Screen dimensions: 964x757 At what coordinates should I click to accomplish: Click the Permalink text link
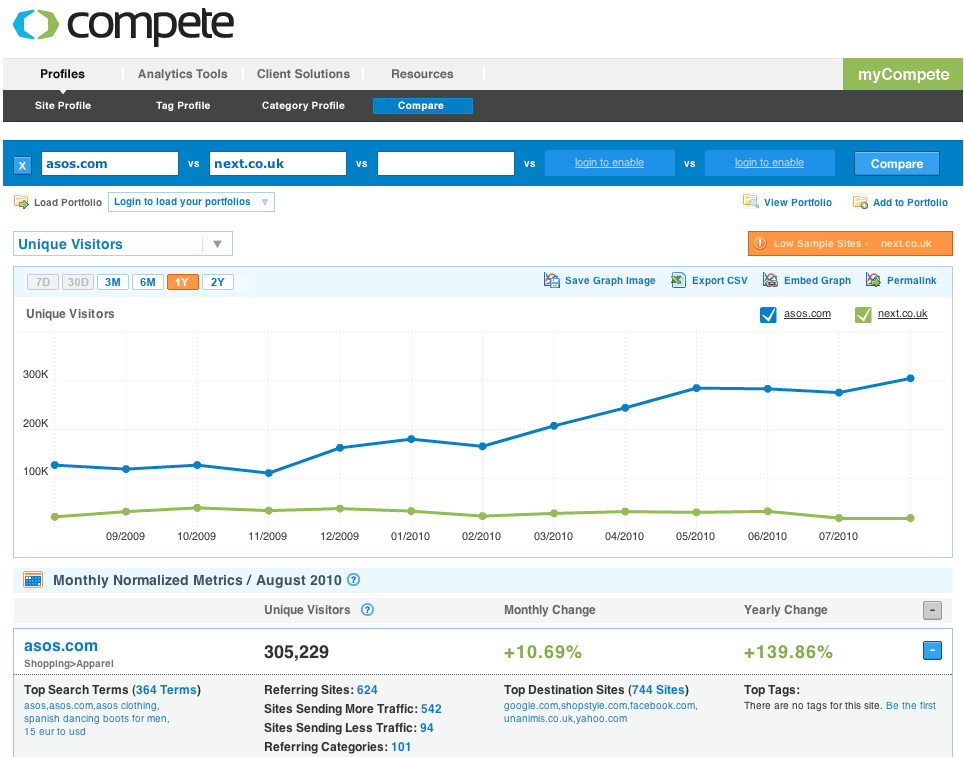pyautogui.click(x=912, y=280)
